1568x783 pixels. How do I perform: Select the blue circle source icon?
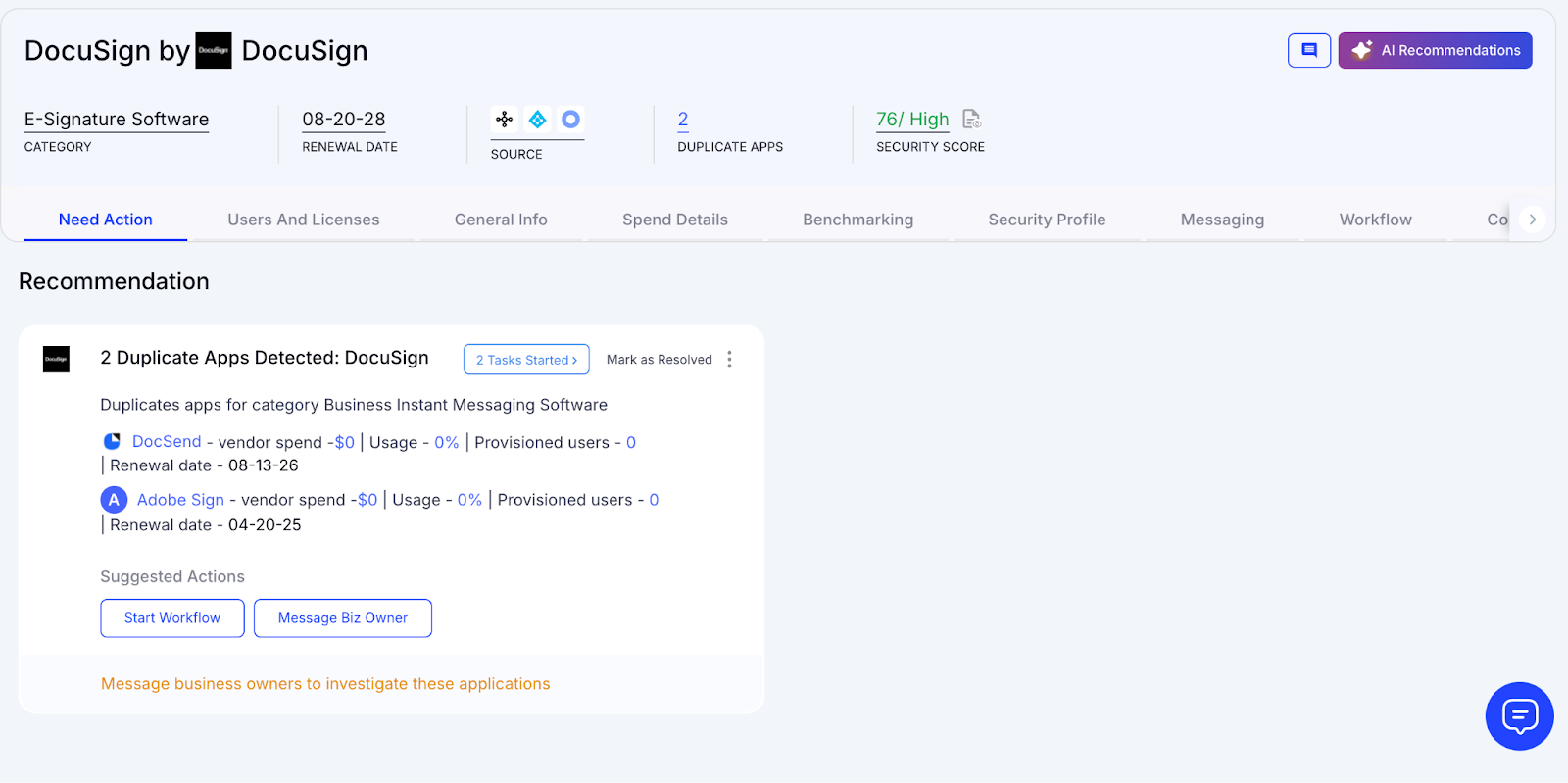[x=570, y=120]
